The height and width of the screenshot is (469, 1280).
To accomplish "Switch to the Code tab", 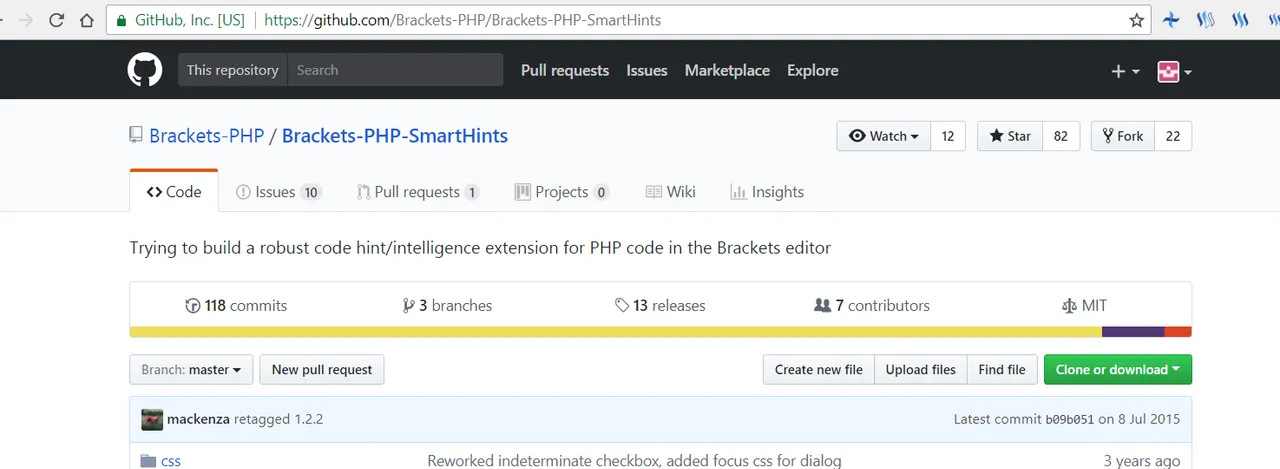I will tap(174, 192).
